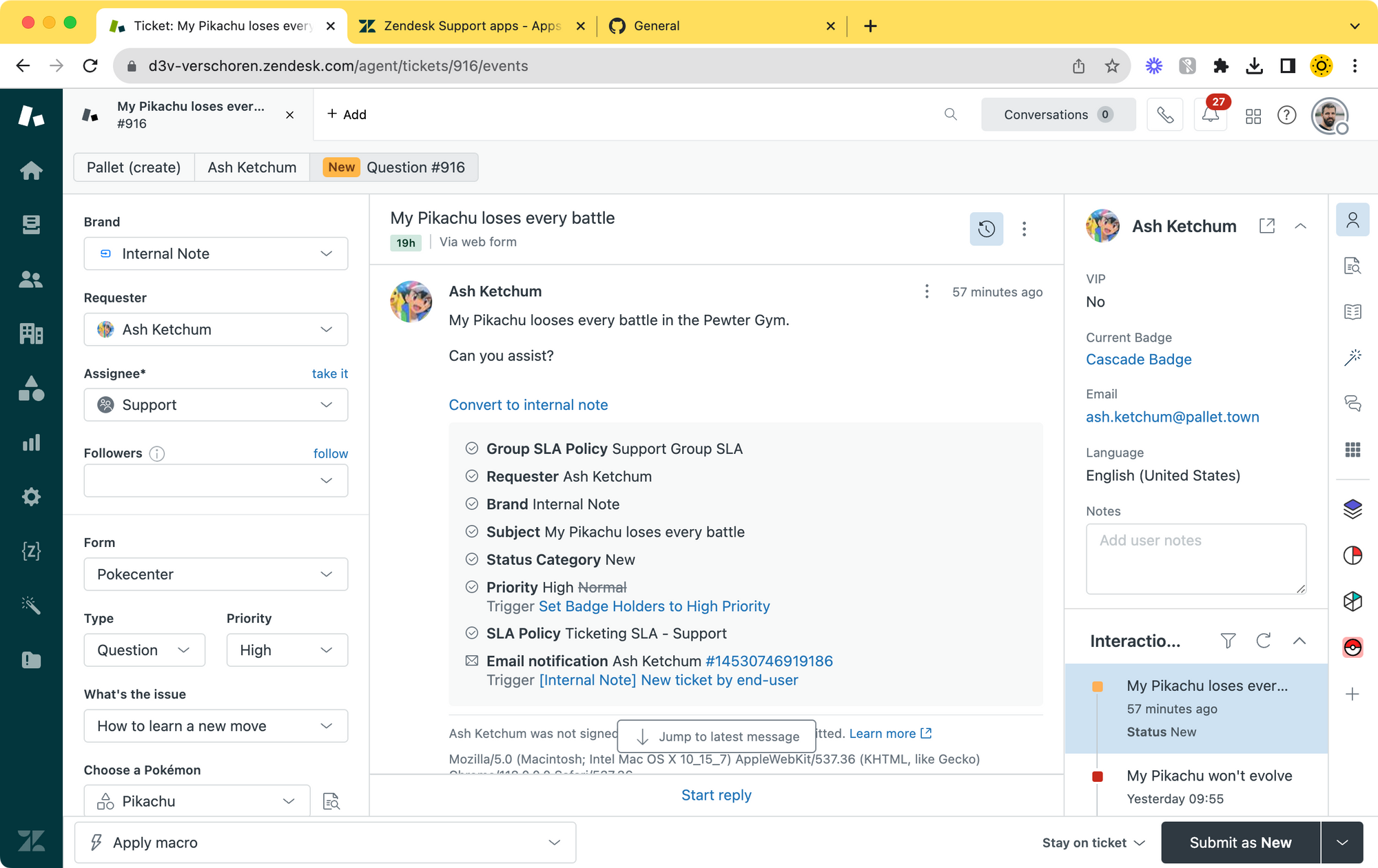Open the Reporting bar chart icon
Image resolution: width=1378 pixels, height=868 pixels.
point(31,442)
